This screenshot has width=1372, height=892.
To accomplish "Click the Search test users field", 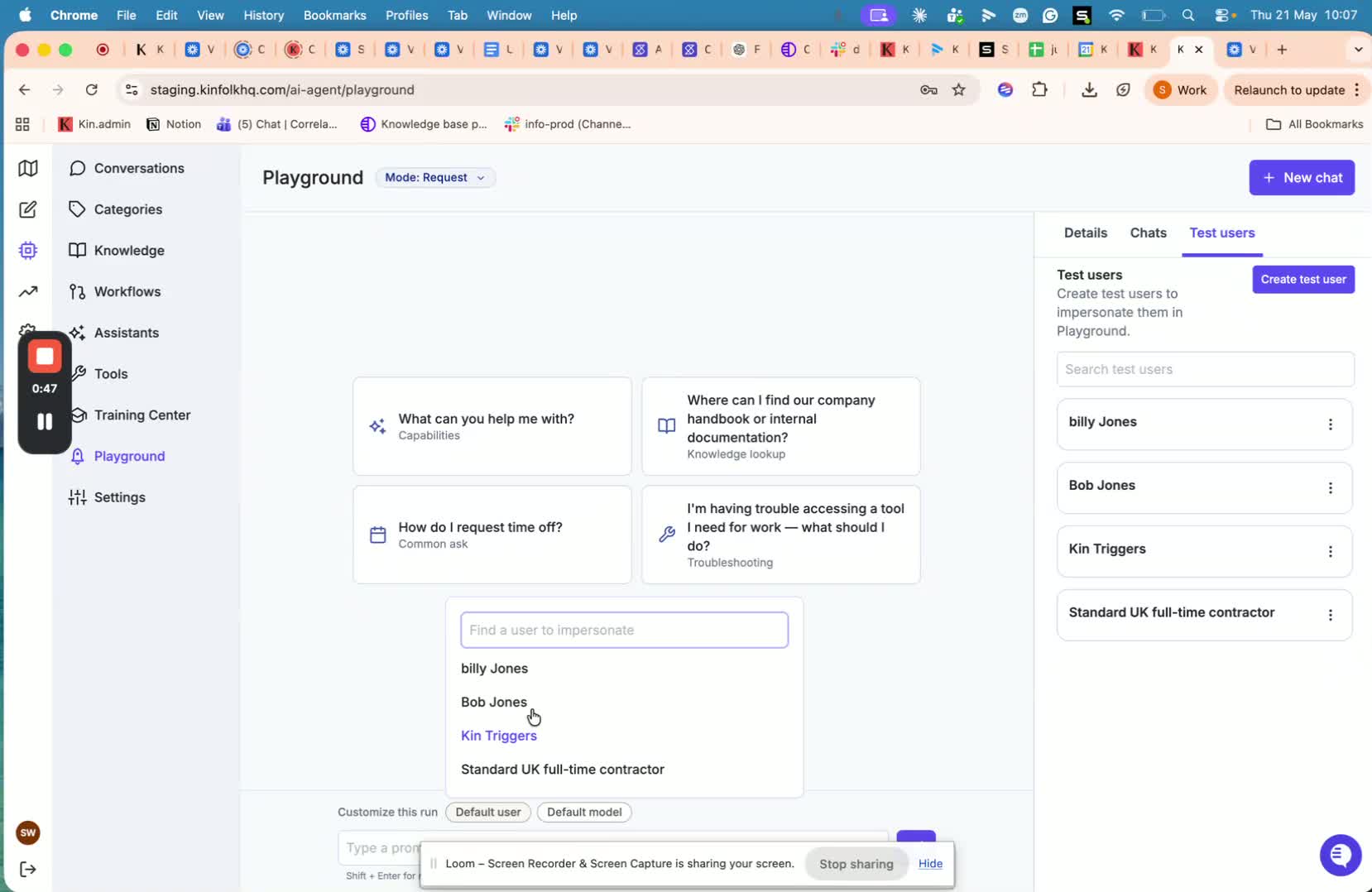I will 1206,369.
